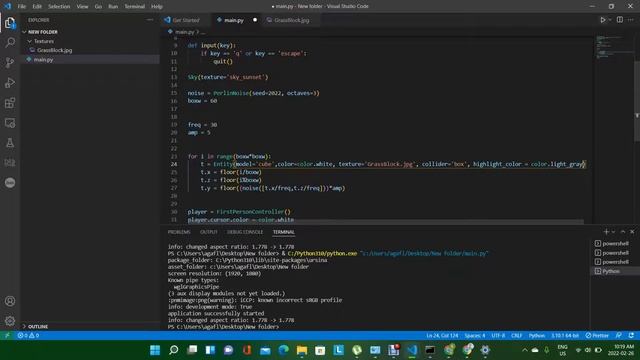Expand the OUTLINE section
The height and width of the screenshot is (360, 640).
38,327
